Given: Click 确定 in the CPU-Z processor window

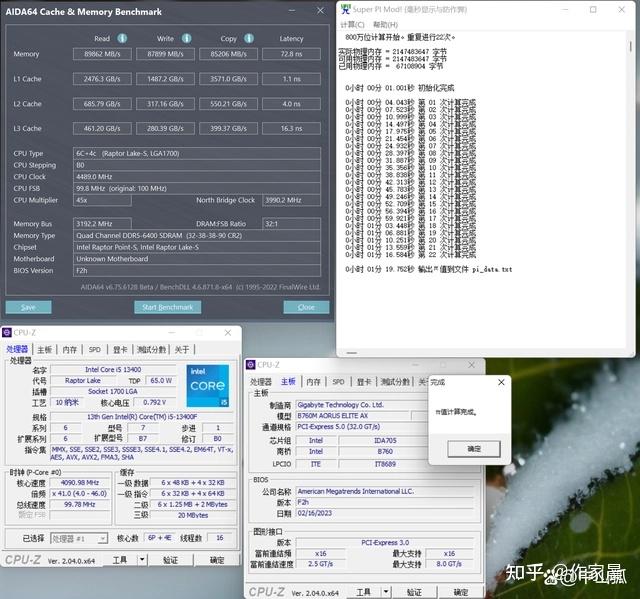Looking at the screenshot, I should coord(217,560).
